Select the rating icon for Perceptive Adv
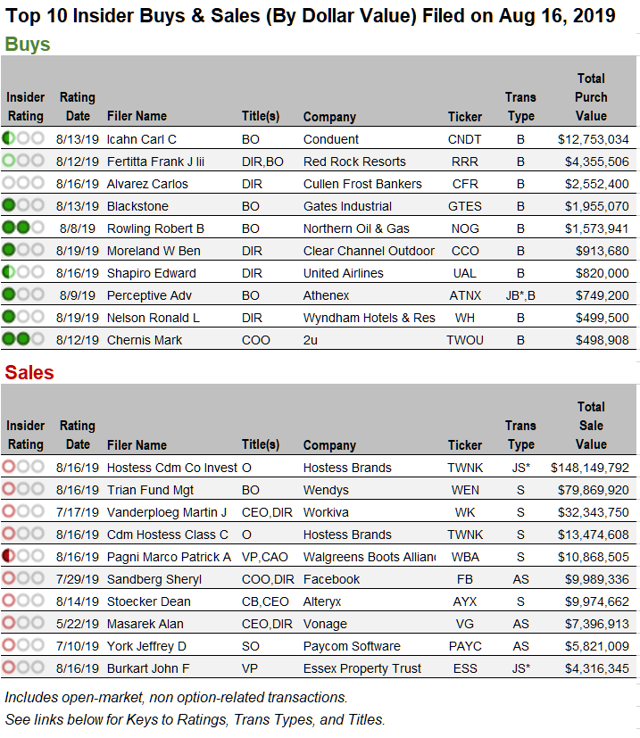 point(23,295)
